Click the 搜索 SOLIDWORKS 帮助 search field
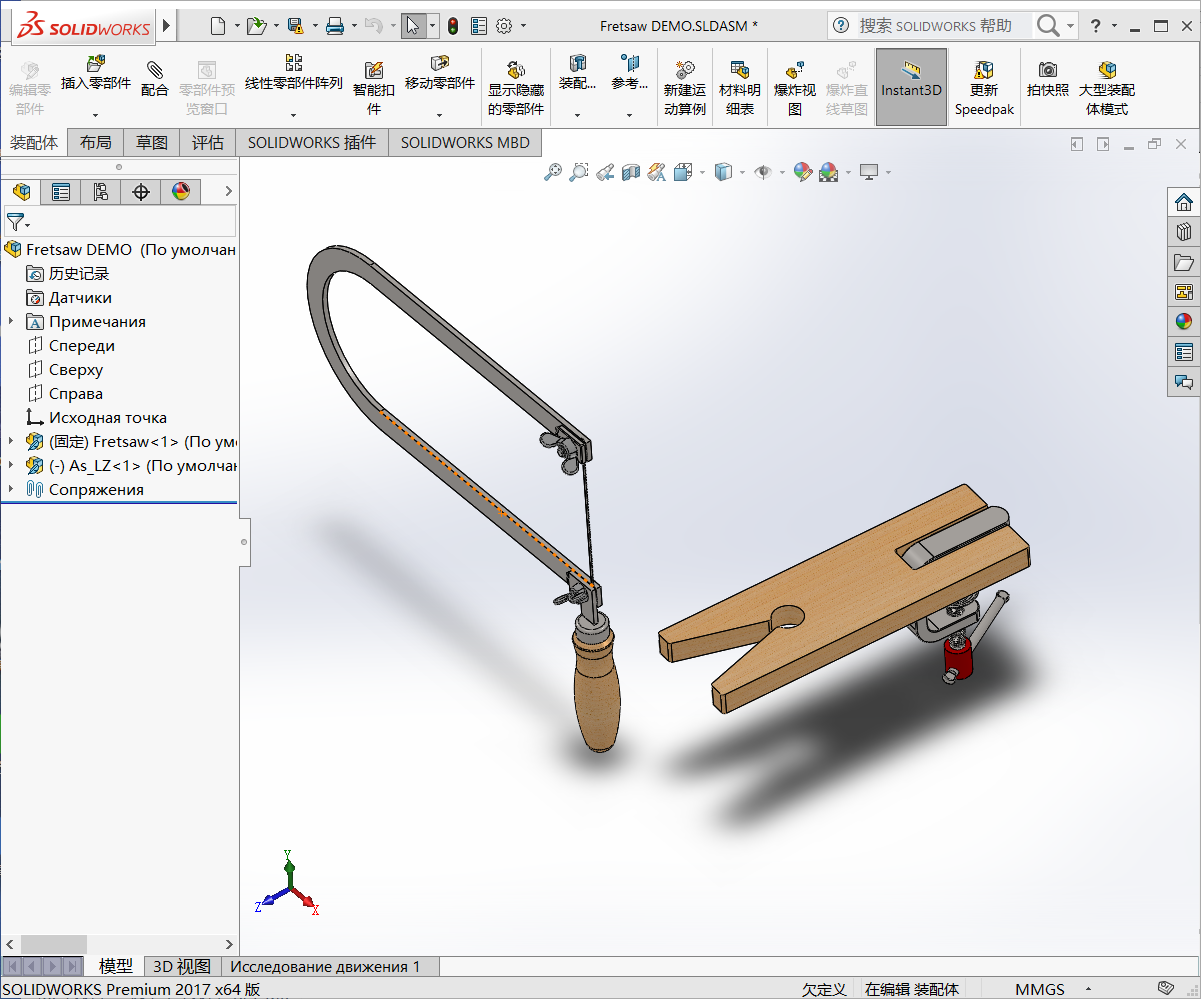Screen dimensions: 1201x999 934,25
